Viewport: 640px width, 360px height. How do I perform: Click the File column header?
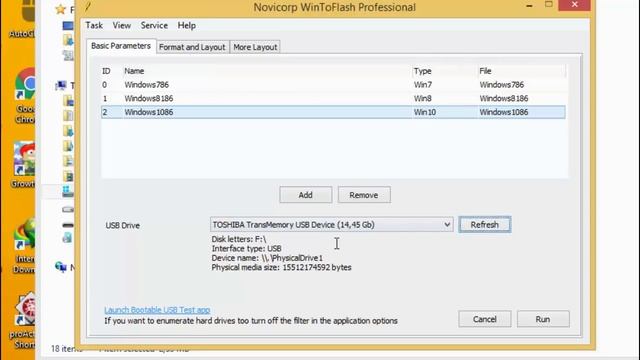pyautogui.click(x=485, y=71)
